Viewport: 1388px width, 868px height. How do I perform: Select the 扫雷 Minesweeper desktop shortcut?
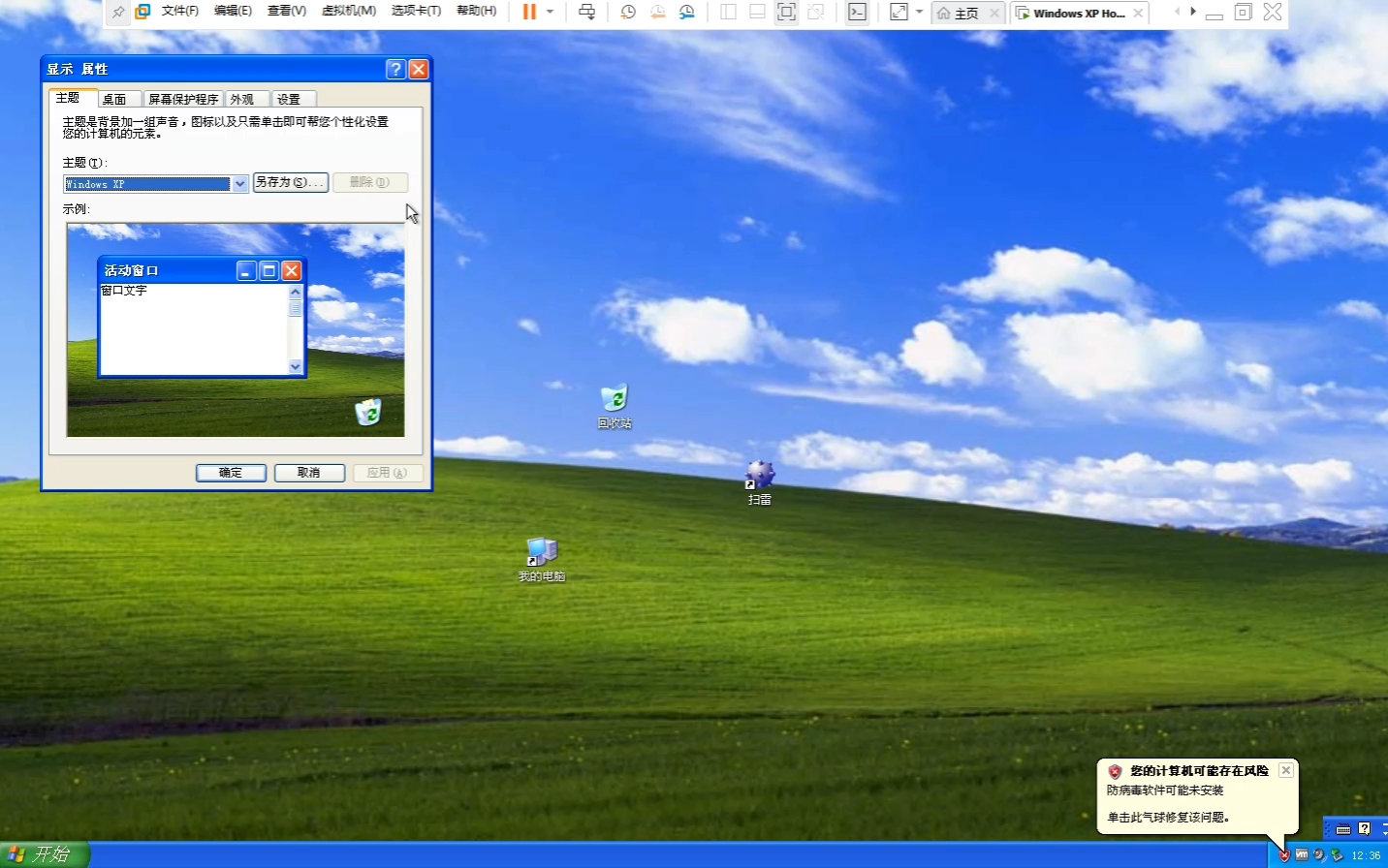point(760,482)
